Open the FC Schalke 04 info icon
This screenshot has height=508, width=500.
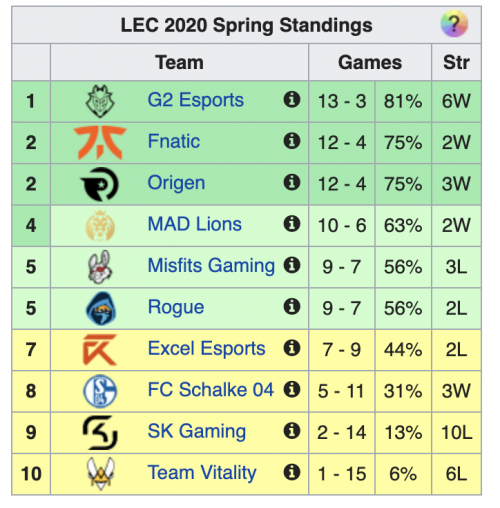pos(292,390)
